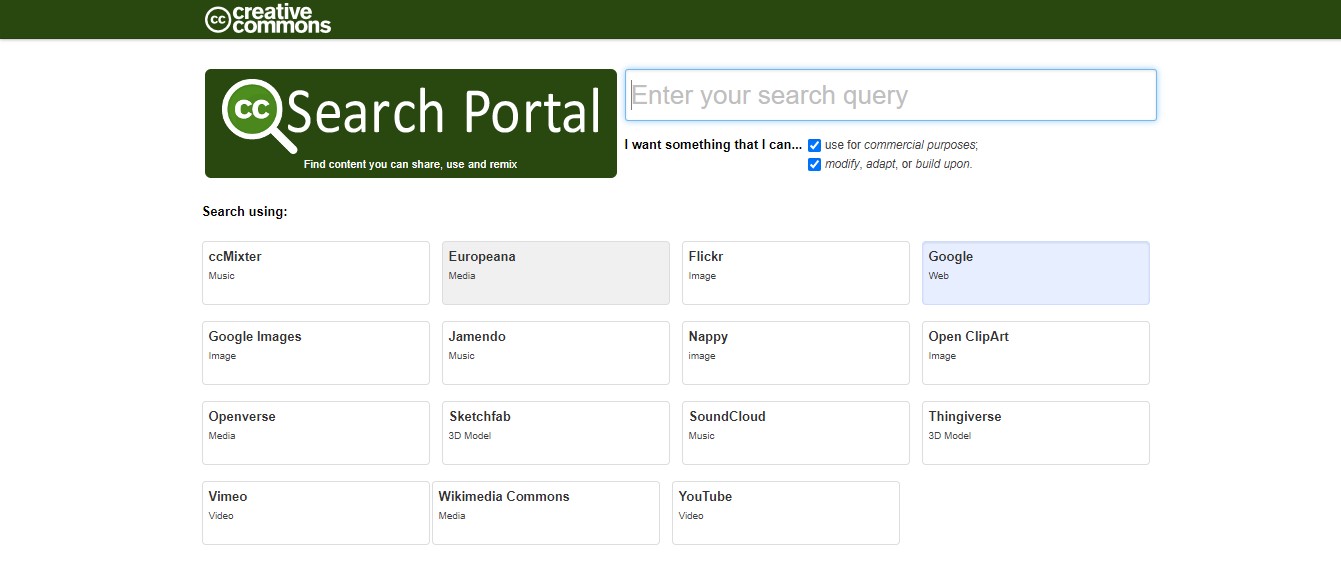Click the Creative Commons logo in header
The height and width of the screenshot is (575, 1341).
coord(267,19)
